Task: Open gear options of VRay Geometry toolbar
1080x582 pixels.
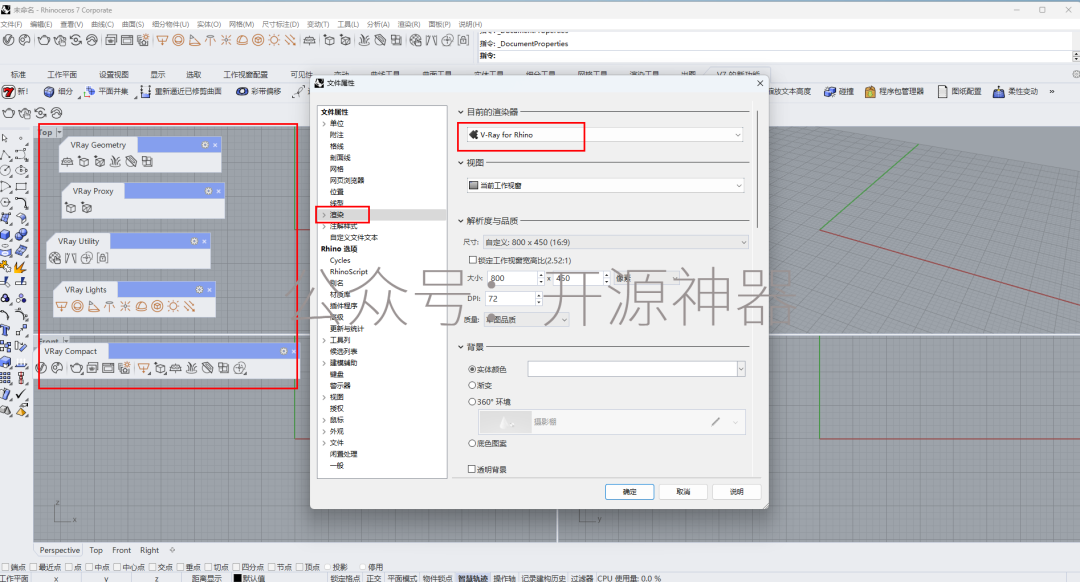Action: pyautogui.click(x=205, y=145)
